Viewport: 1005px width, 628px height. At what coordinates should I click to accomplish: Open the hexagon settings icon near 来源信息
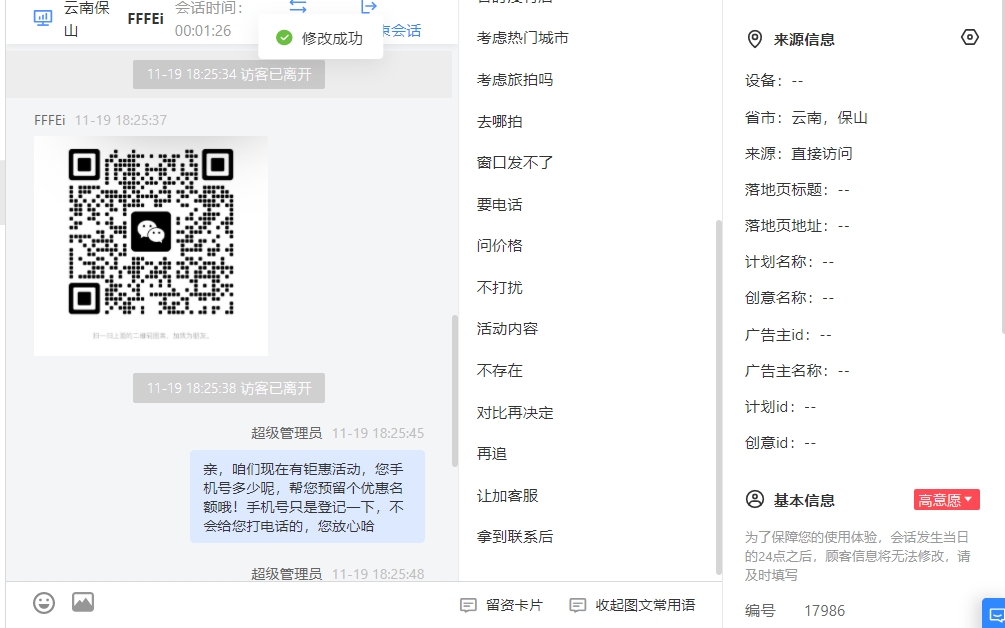coord(970,37)
